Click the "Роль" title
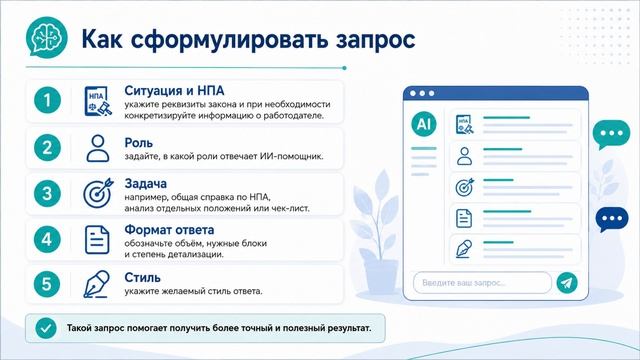Screen dimensions: 640x360 click(138, 143)
